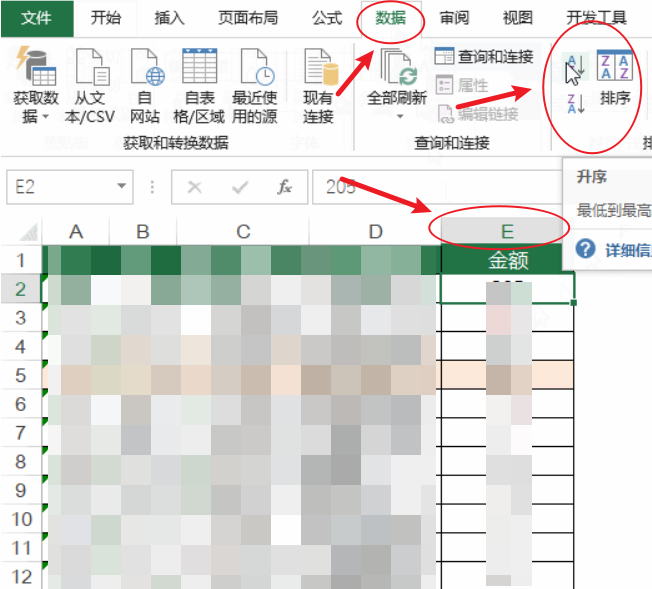Select column D header

tap(375, 232)
